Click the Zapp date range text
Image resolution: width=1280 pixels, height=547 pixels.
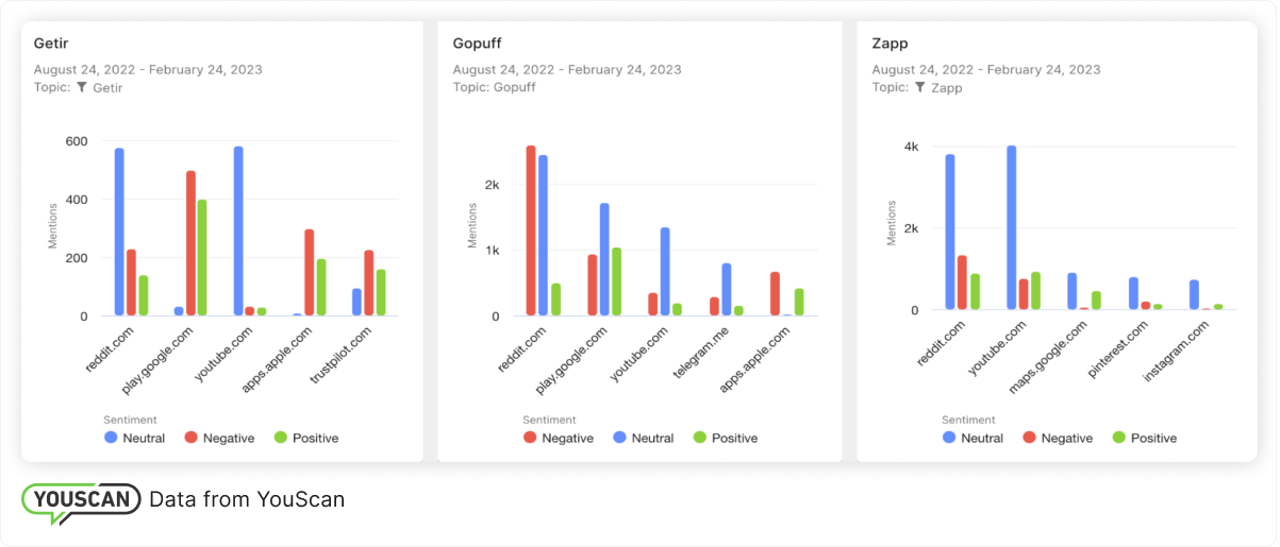986,70
